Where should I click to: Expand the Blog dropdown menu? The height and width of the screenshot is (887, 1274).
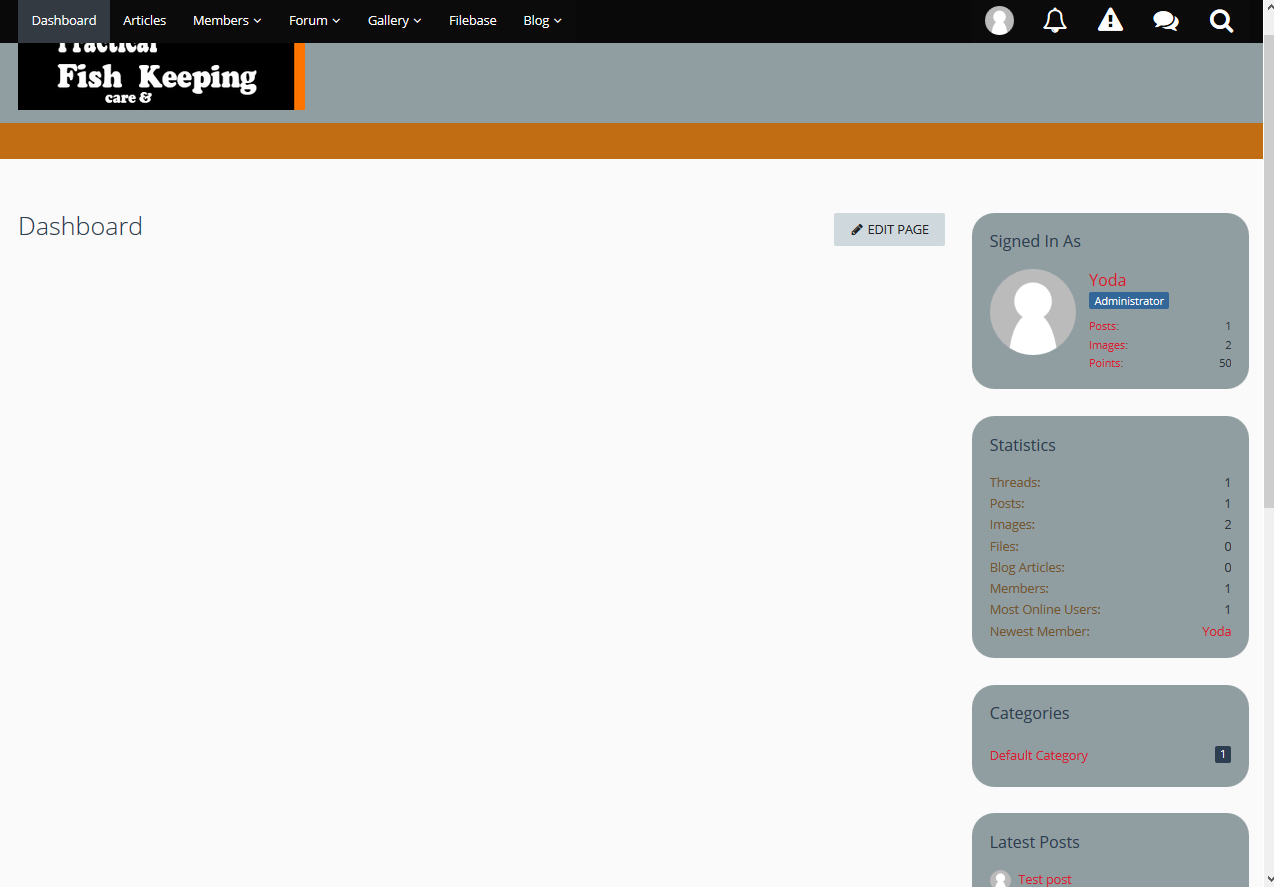pos(542,21)
